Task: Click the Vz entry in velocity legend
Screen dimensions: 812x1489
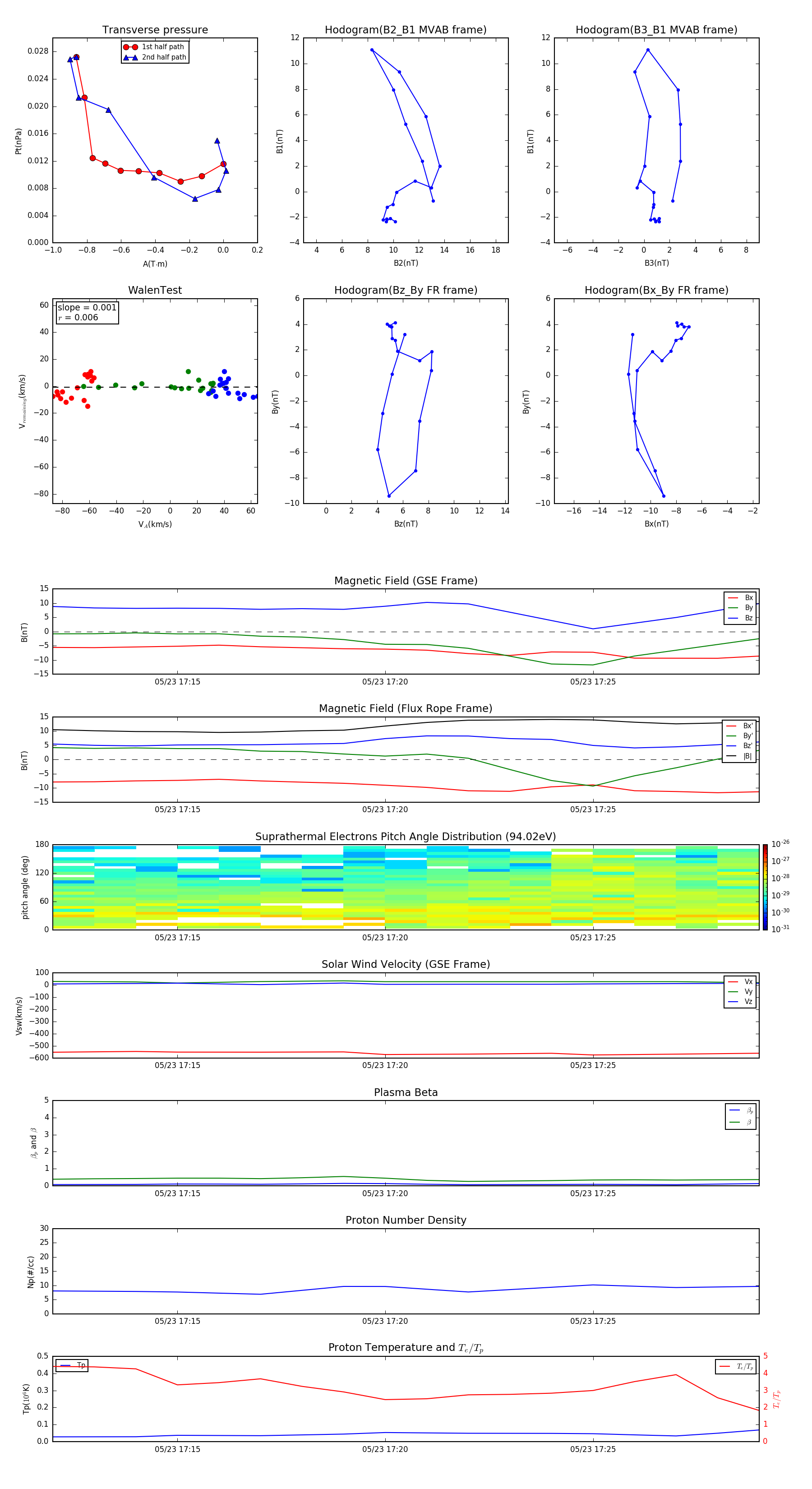Action: tap(740, 1002)
